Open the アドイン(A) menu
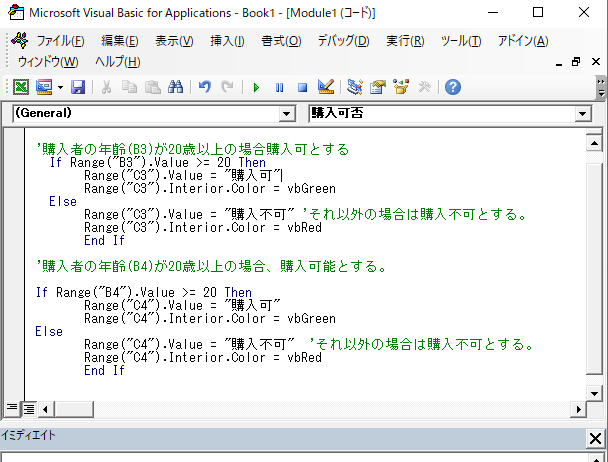Viewport: 608px width, 462px height. tap(523, 41)
